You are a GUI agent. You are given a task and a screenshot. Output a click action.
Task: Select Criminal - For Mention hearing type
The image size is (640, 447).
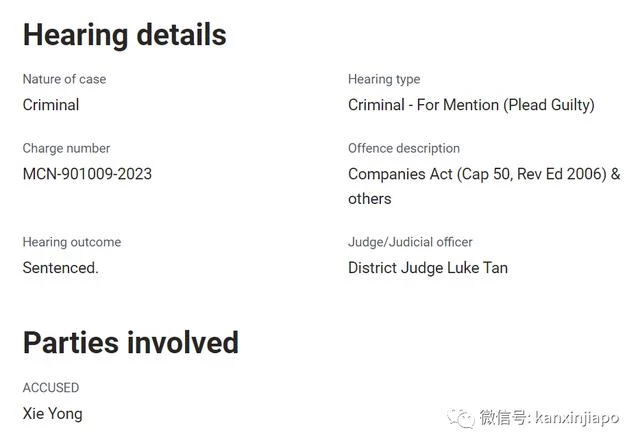tap(471, 105)
